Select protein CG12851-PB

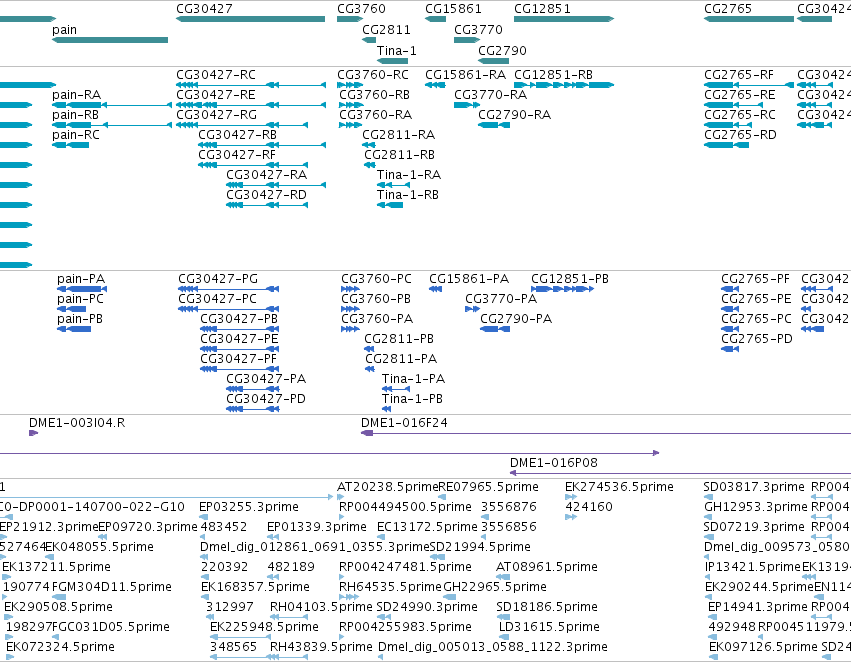(x=563, y=289)
